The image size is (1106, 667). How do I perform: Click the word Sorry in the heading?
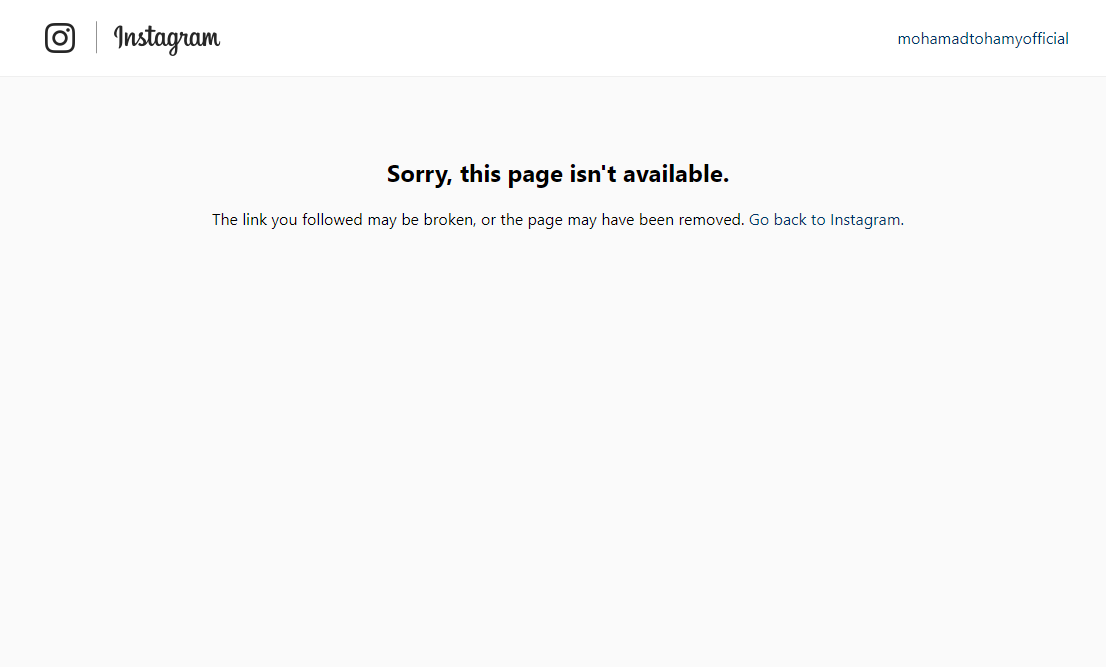(419, 174)
